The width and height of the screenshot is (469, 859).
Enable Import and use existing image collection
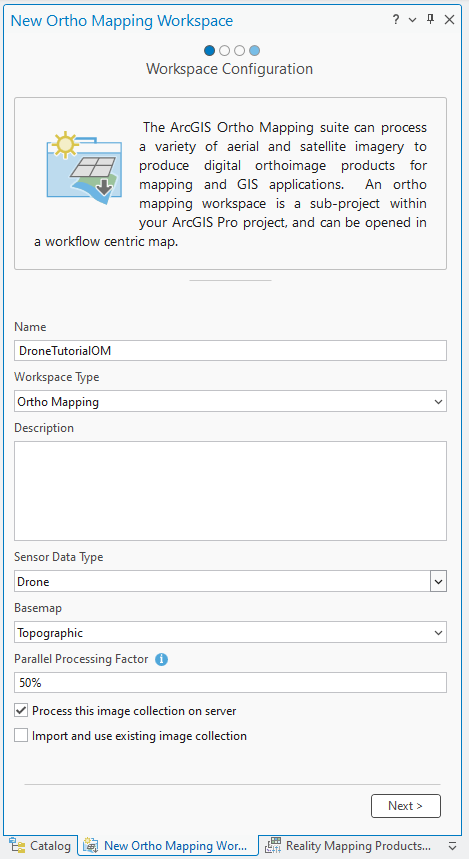21,736
